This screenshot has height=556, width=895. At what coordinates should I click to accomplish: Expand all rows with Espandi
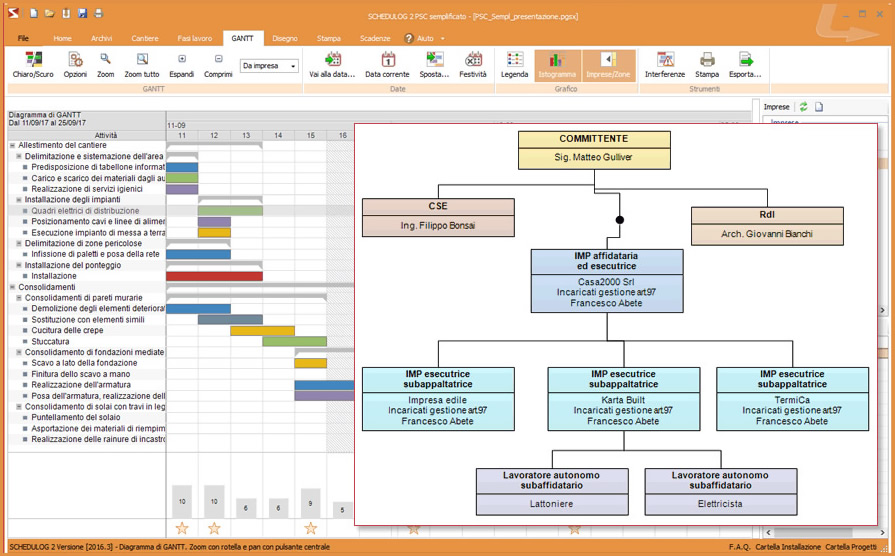[182, 65]
